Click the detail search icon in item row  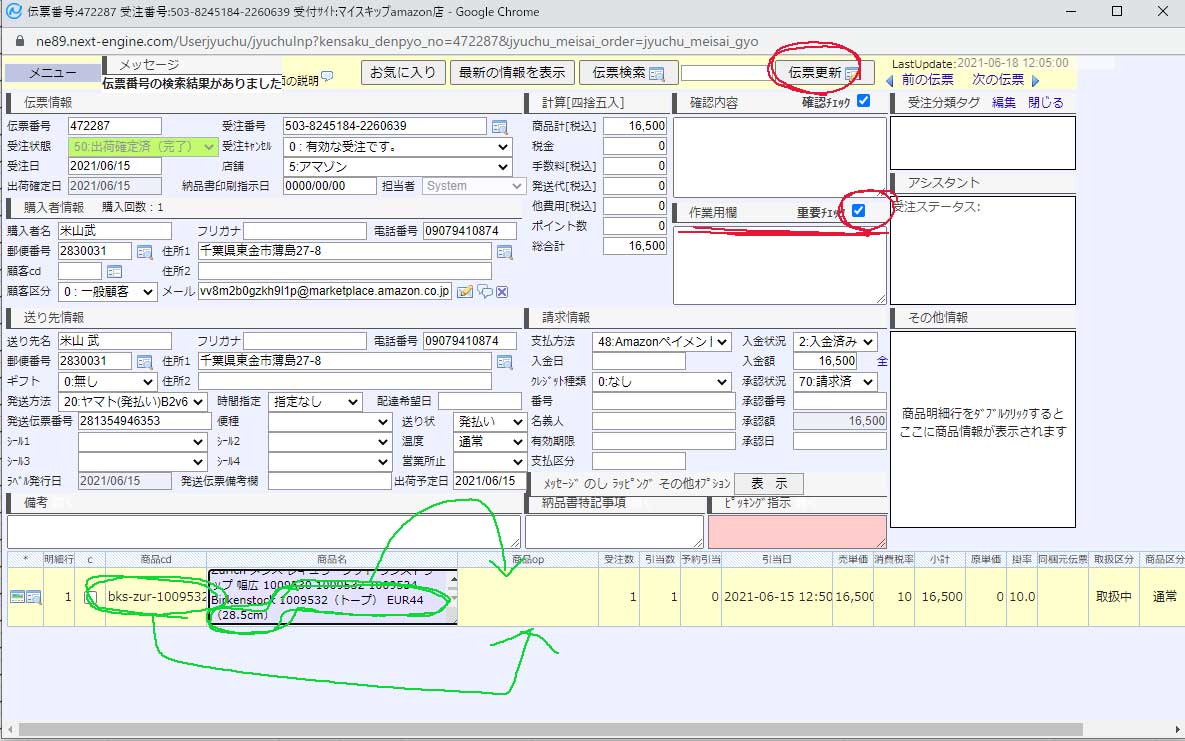[34, 597]
